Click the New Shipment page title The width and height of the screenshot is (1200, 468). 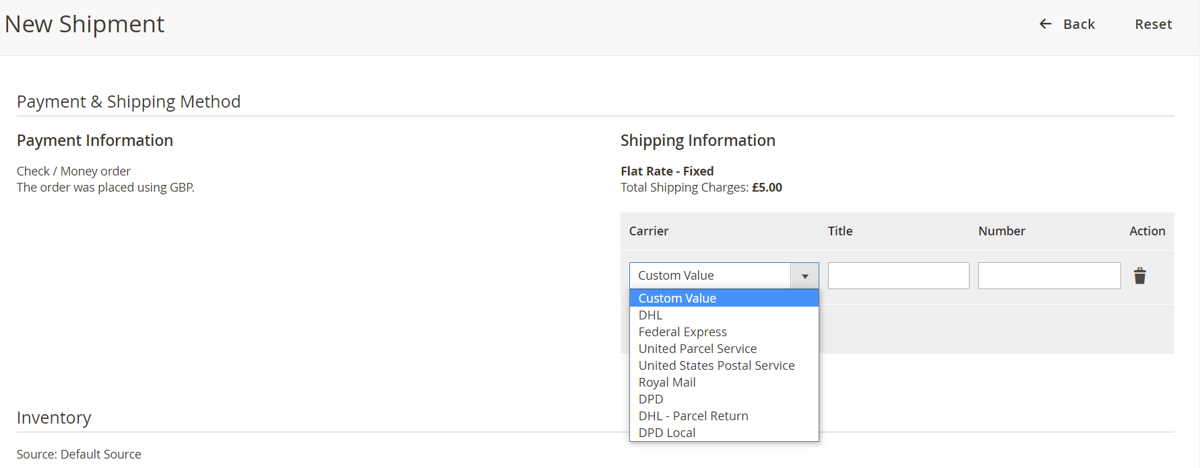(x=85, y=24)
